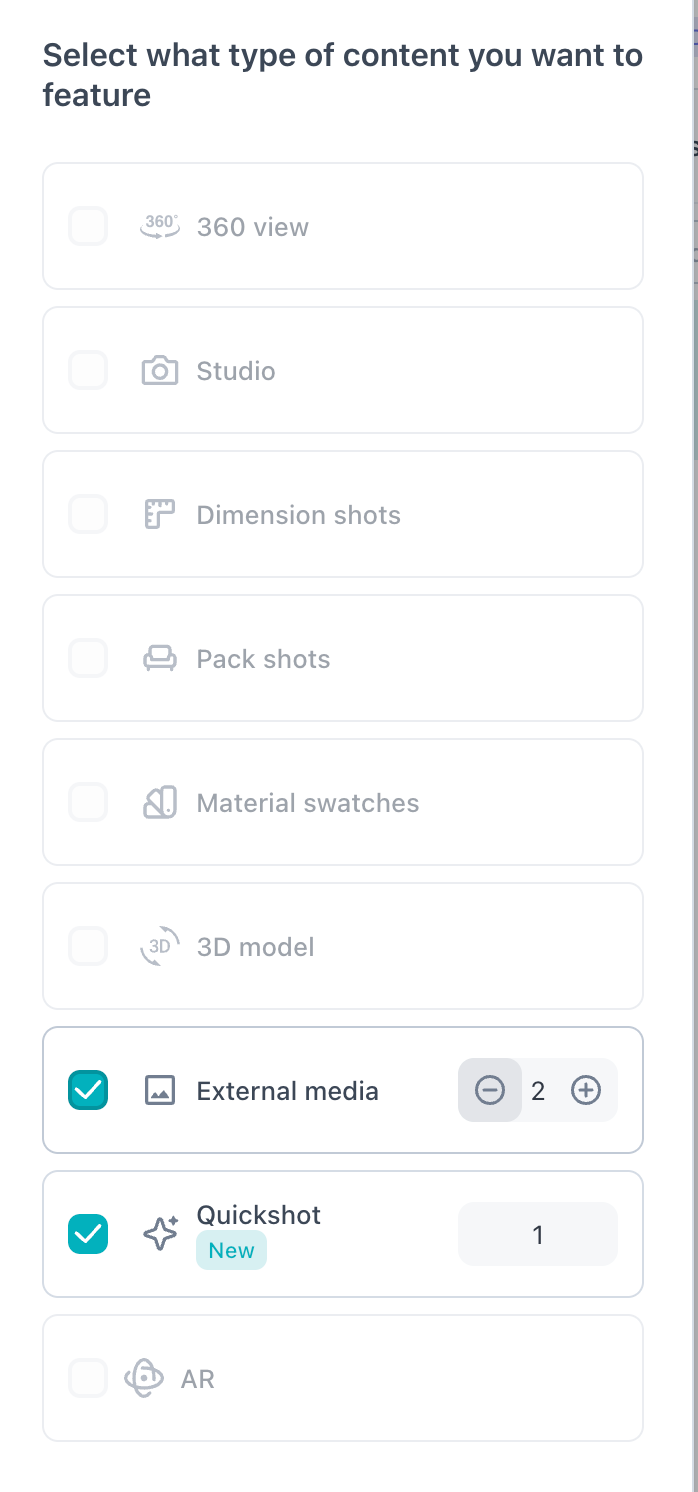Click the Quickshot quantity field
Screen dimensions: 698x1492
click(x=538, y=1235)
